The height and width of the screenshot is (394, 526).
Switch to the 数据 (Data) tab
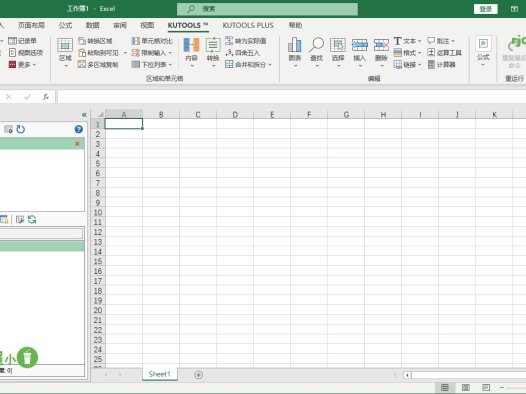tap(93, 25)
